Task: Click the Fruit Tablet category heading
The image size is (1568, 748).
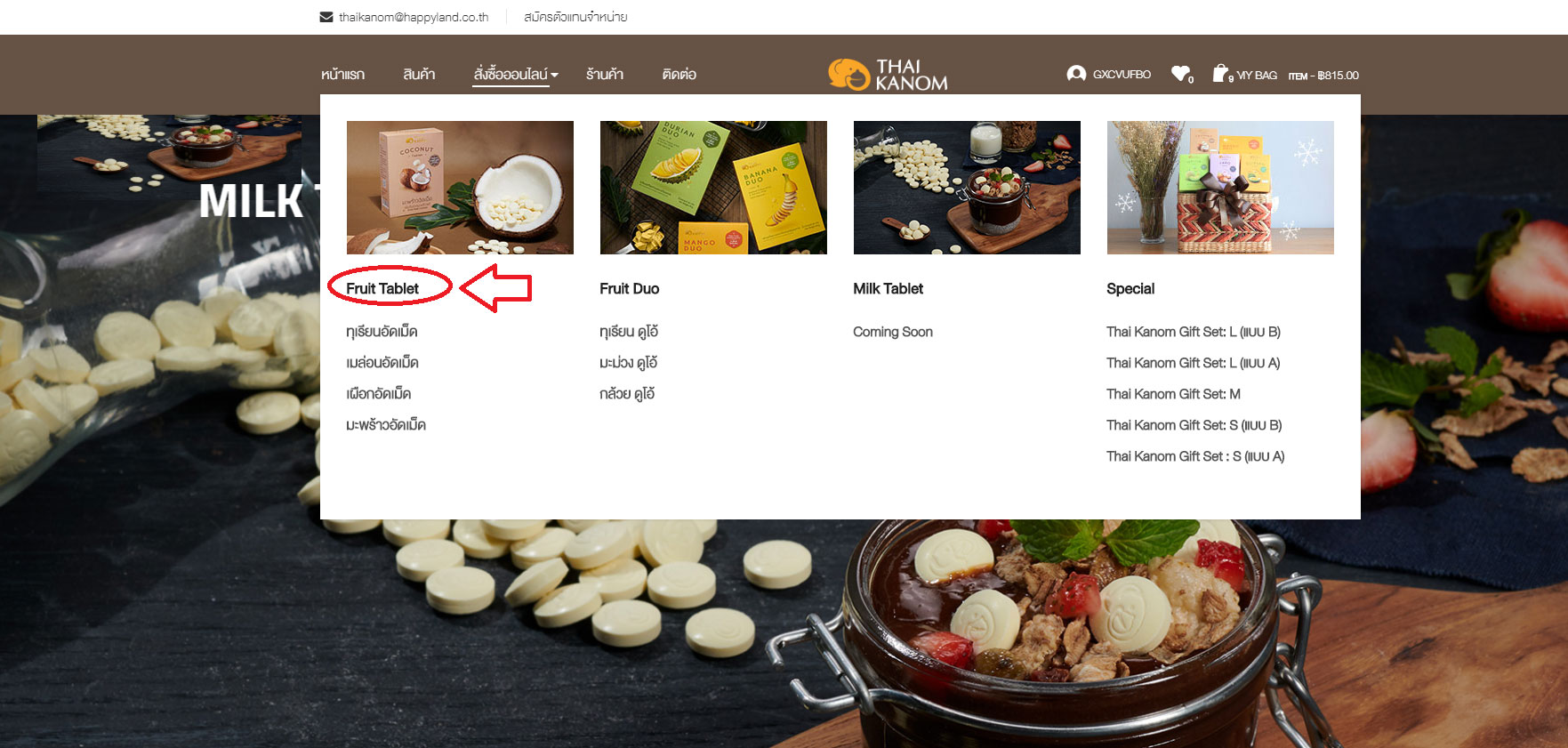Action: [x=382, y=288]
